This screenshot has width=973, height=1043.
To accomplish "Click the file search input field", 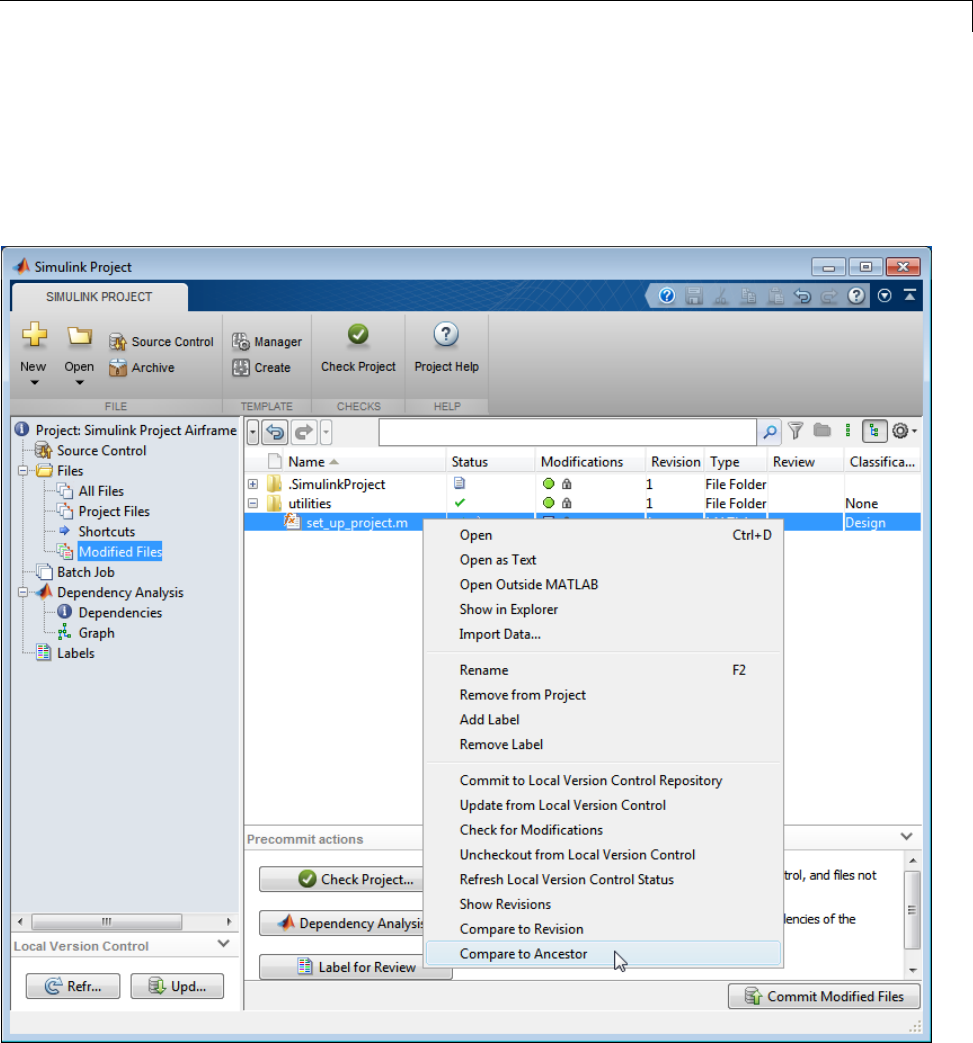I will [567, 432].
